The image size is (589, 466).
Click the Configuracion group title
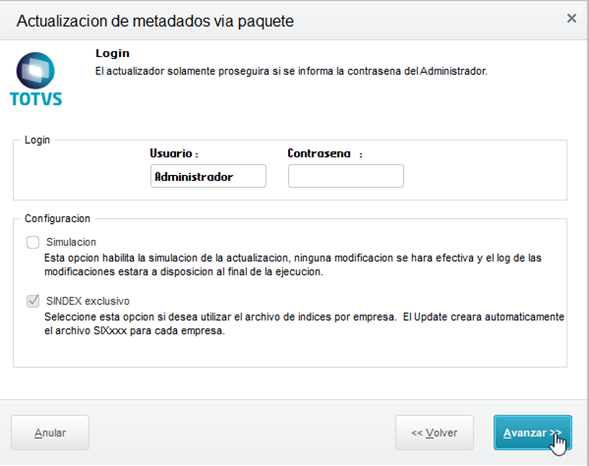(57, 219)
